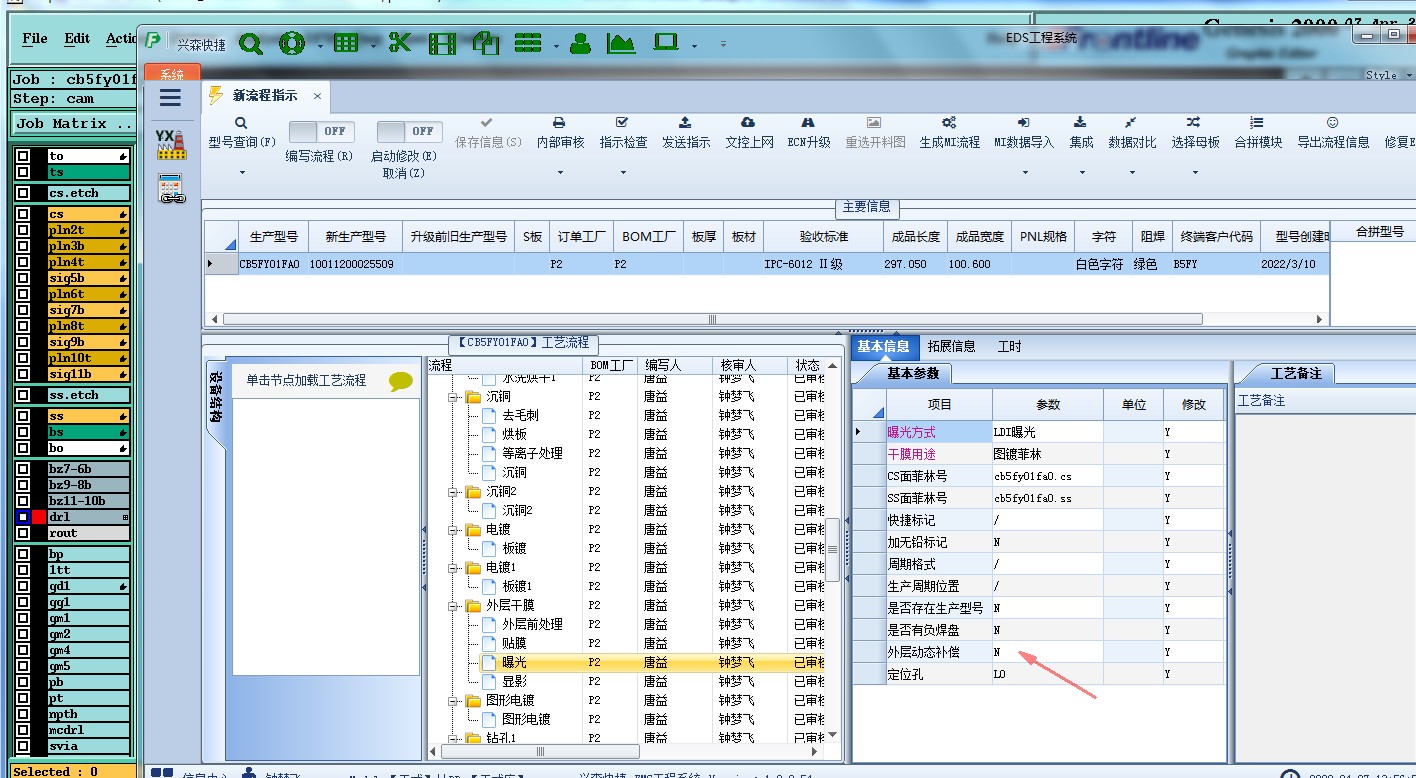This screenshot has width=1416, height=778.
Task: Check the box for layer sig5b
Action: 22,278
